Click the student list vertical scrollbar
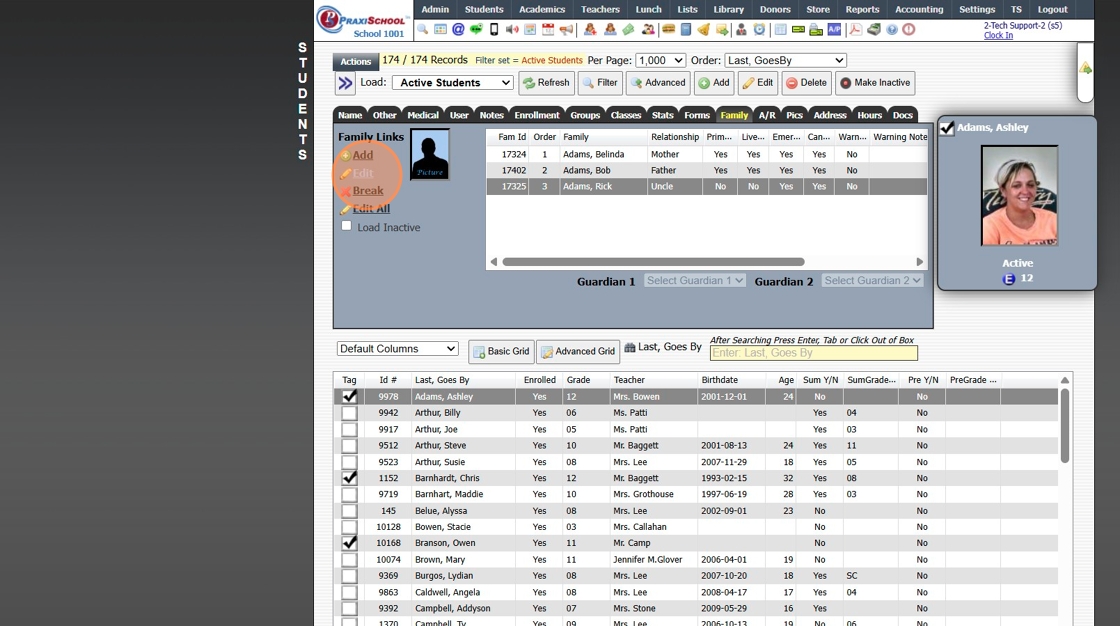This screenshot has width=1120, height=626. tap(1064, 425)
